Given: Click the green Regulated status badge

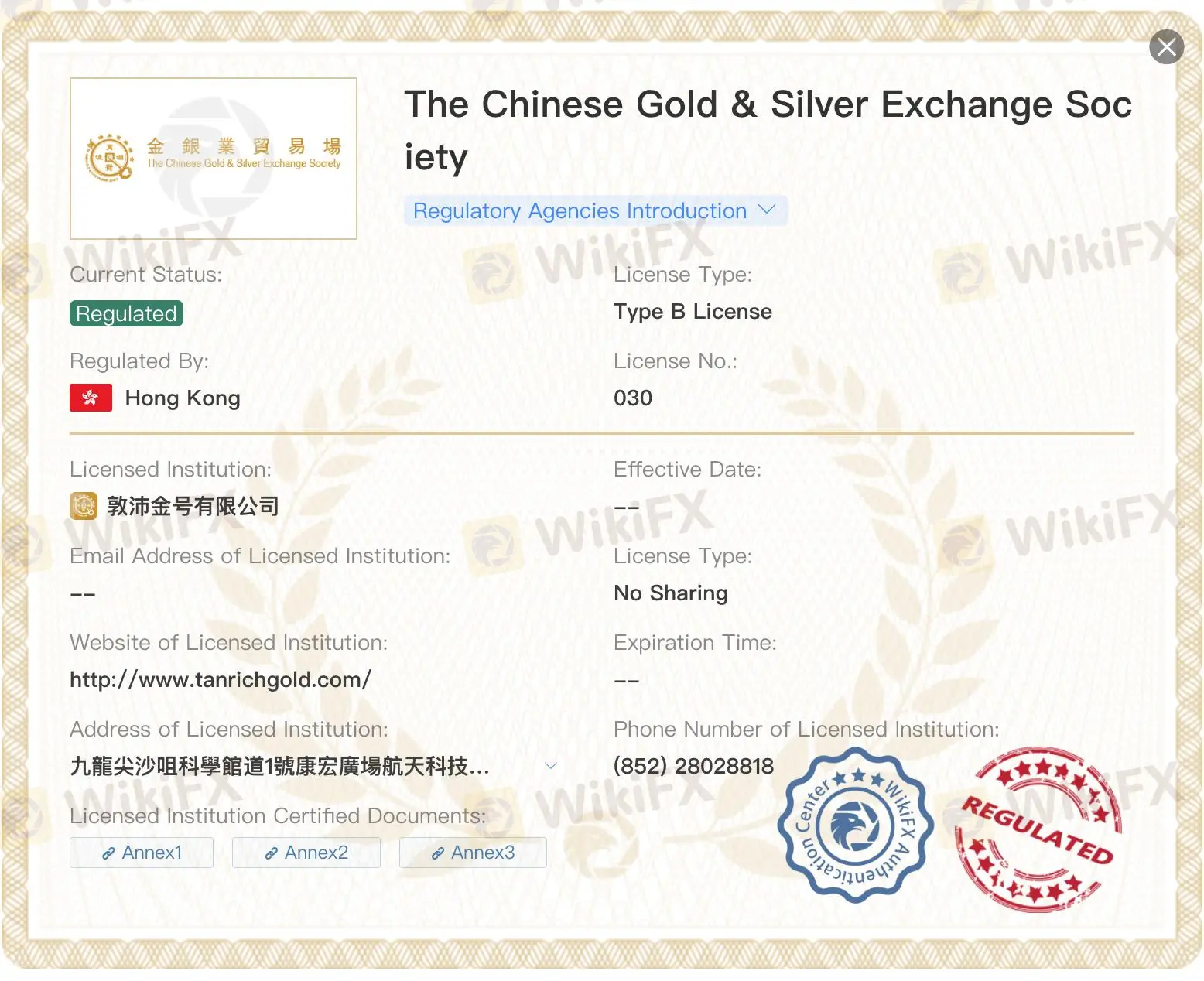Looking at the screenshot, I should [x=125, y=313].
